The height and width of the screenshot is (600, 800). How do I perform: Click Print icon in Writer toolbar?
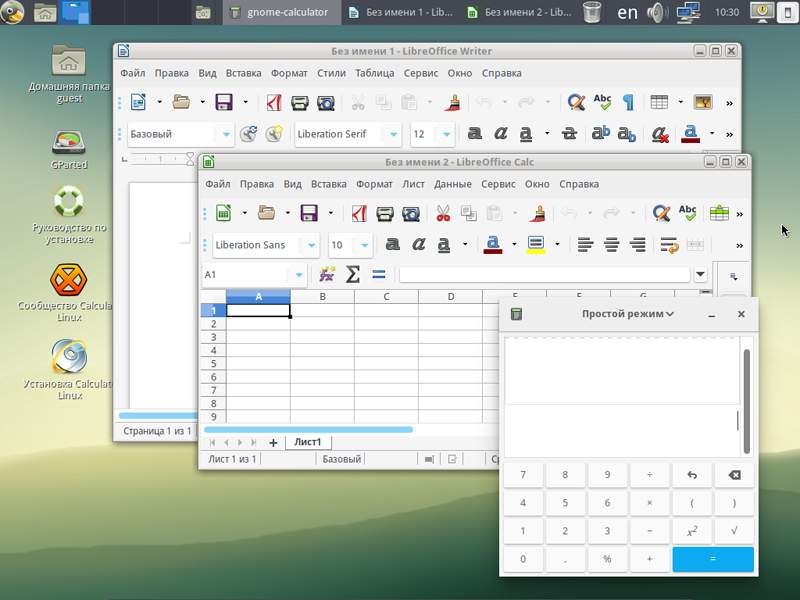(x=300, y=103)
